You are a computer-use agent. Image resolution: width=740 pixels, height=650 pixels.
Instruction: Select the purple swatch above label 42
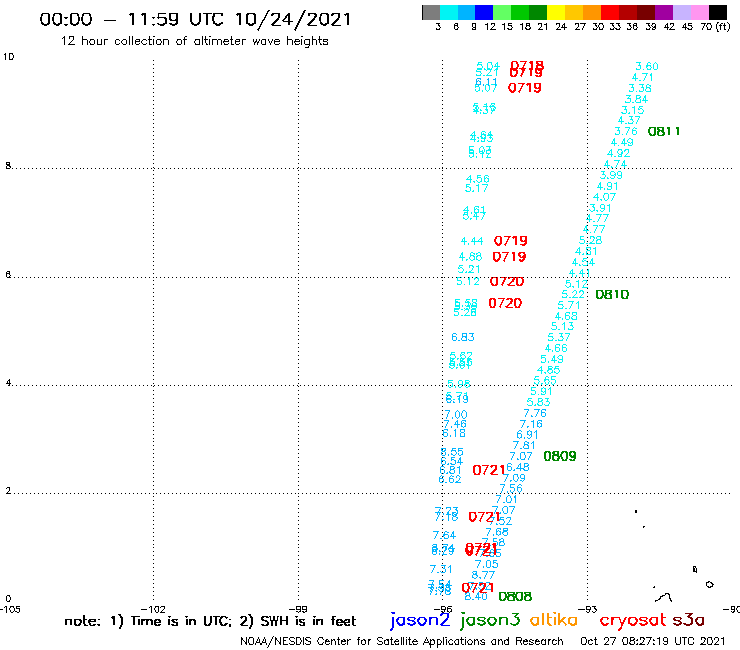tap(664, 12)
